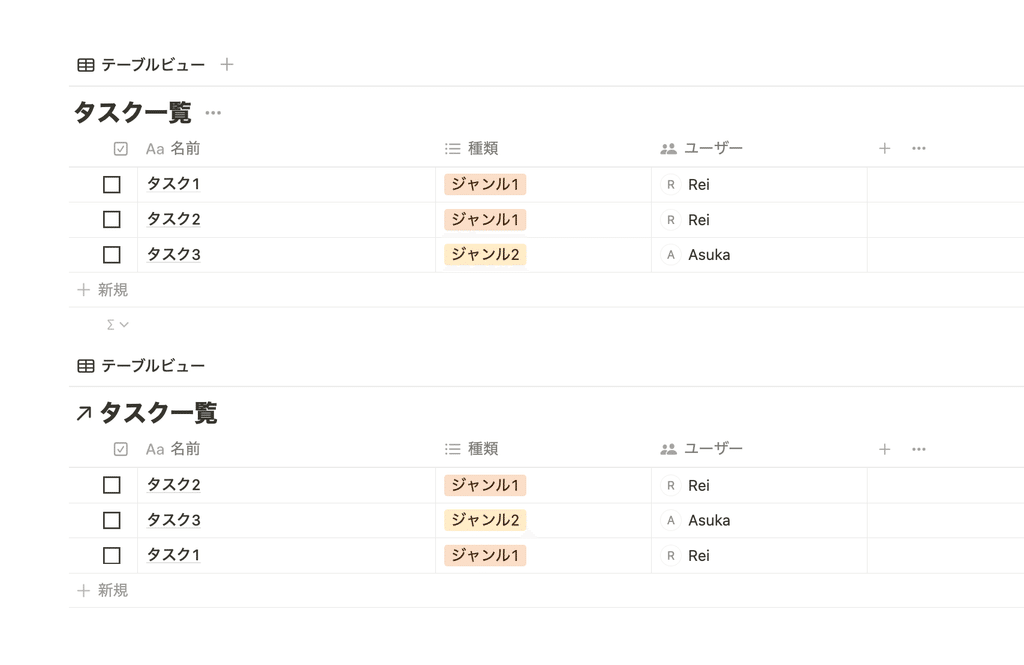
Task: Check the タスク3 checkbox in the first table
Action: tap(112, 255)
